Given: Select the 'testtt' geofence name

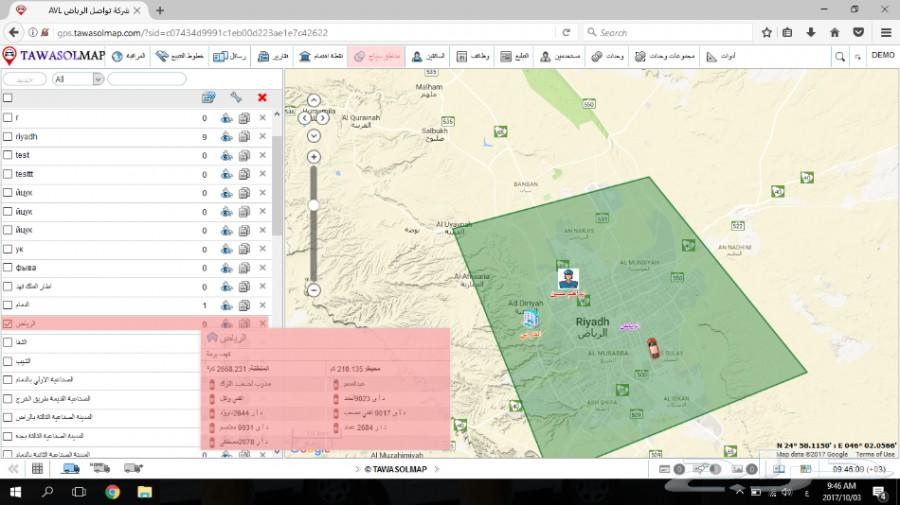Looking at the screenshot, I should point(24,174).
